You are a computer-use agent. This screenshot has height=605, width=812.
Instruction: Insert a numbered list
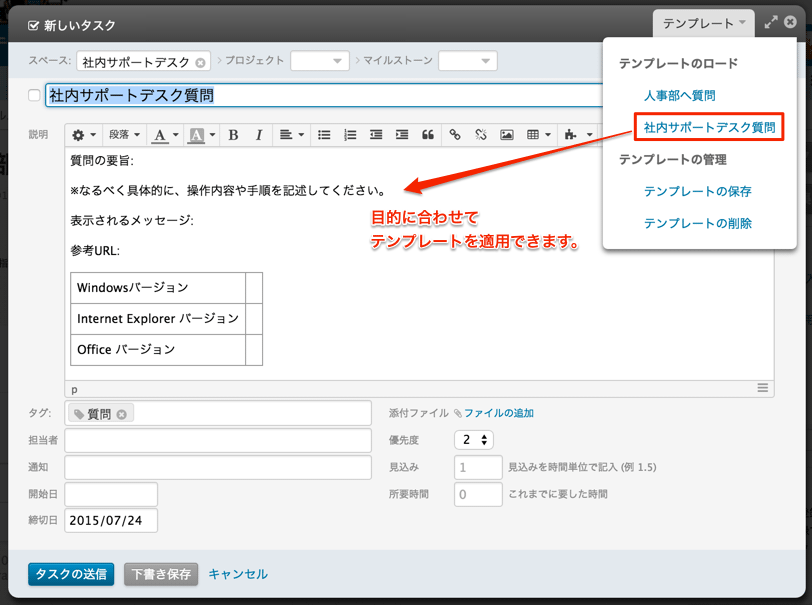point(350,135)
